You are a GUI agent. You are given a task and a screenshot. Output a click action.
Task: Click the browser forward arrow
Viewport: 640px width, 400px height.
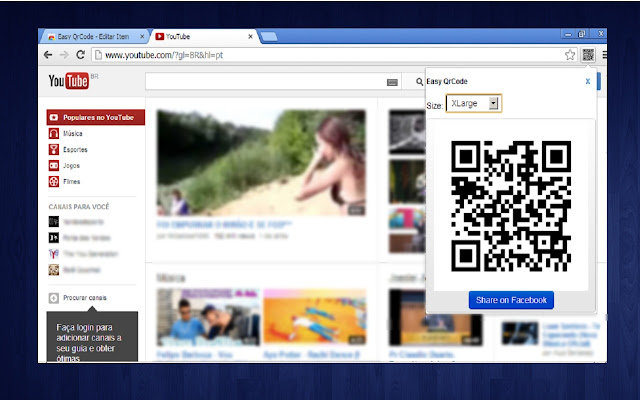click(64, 55)
